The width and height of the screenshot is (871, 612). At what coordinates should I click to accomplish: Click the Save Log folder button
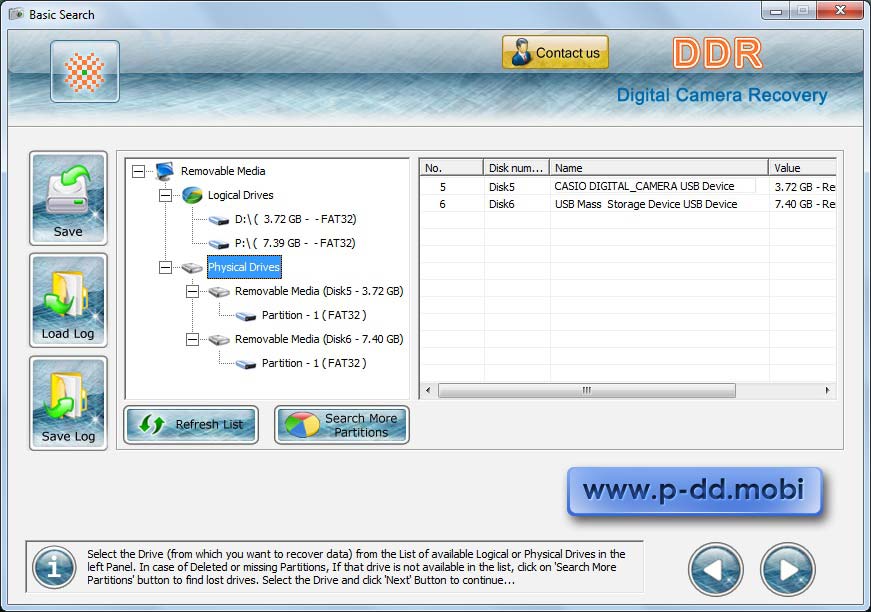tap(68, 403)
